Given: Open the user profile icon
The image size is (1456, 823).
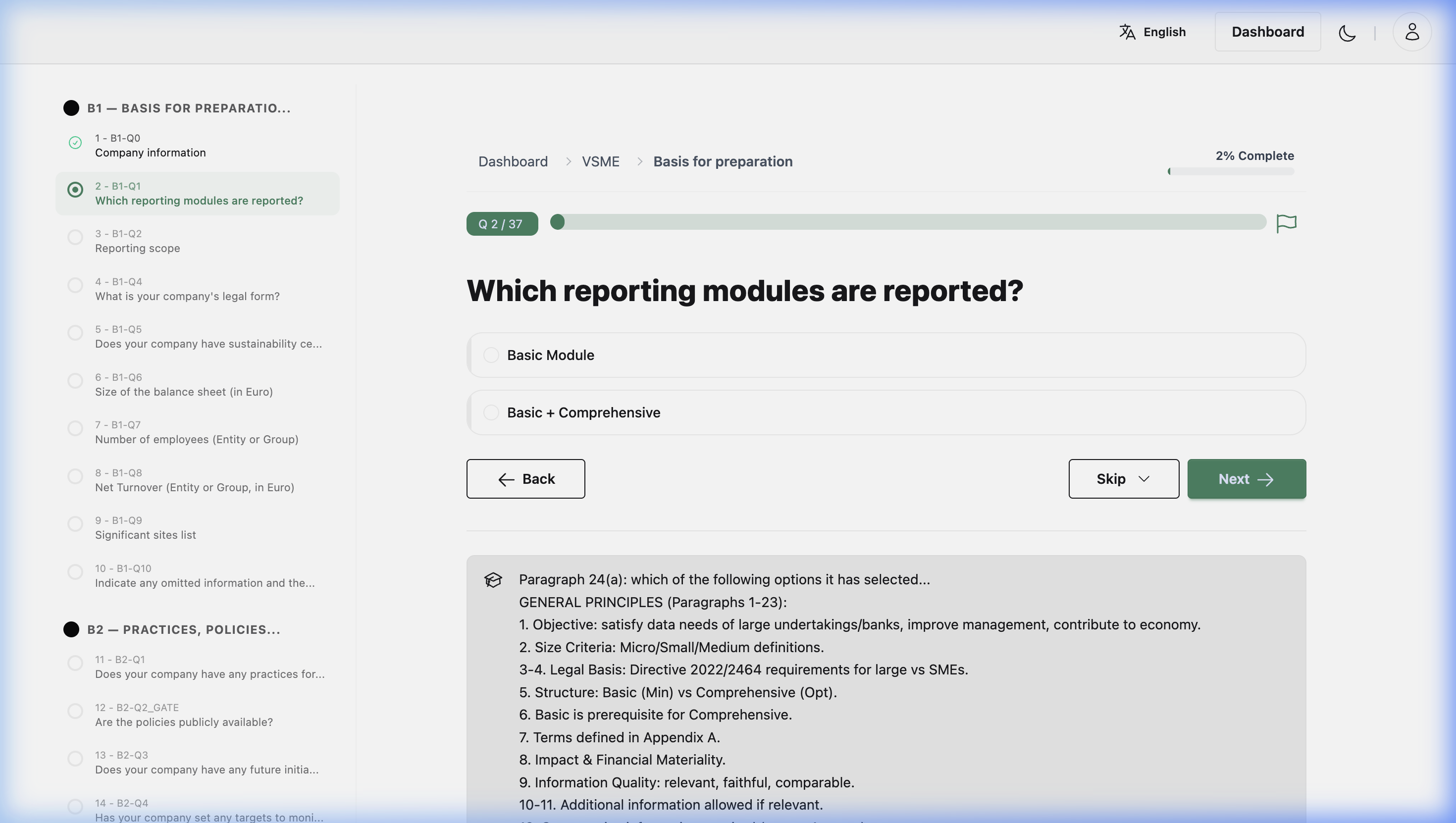Looking at the screenshot, I should (x=1412, y=32).
